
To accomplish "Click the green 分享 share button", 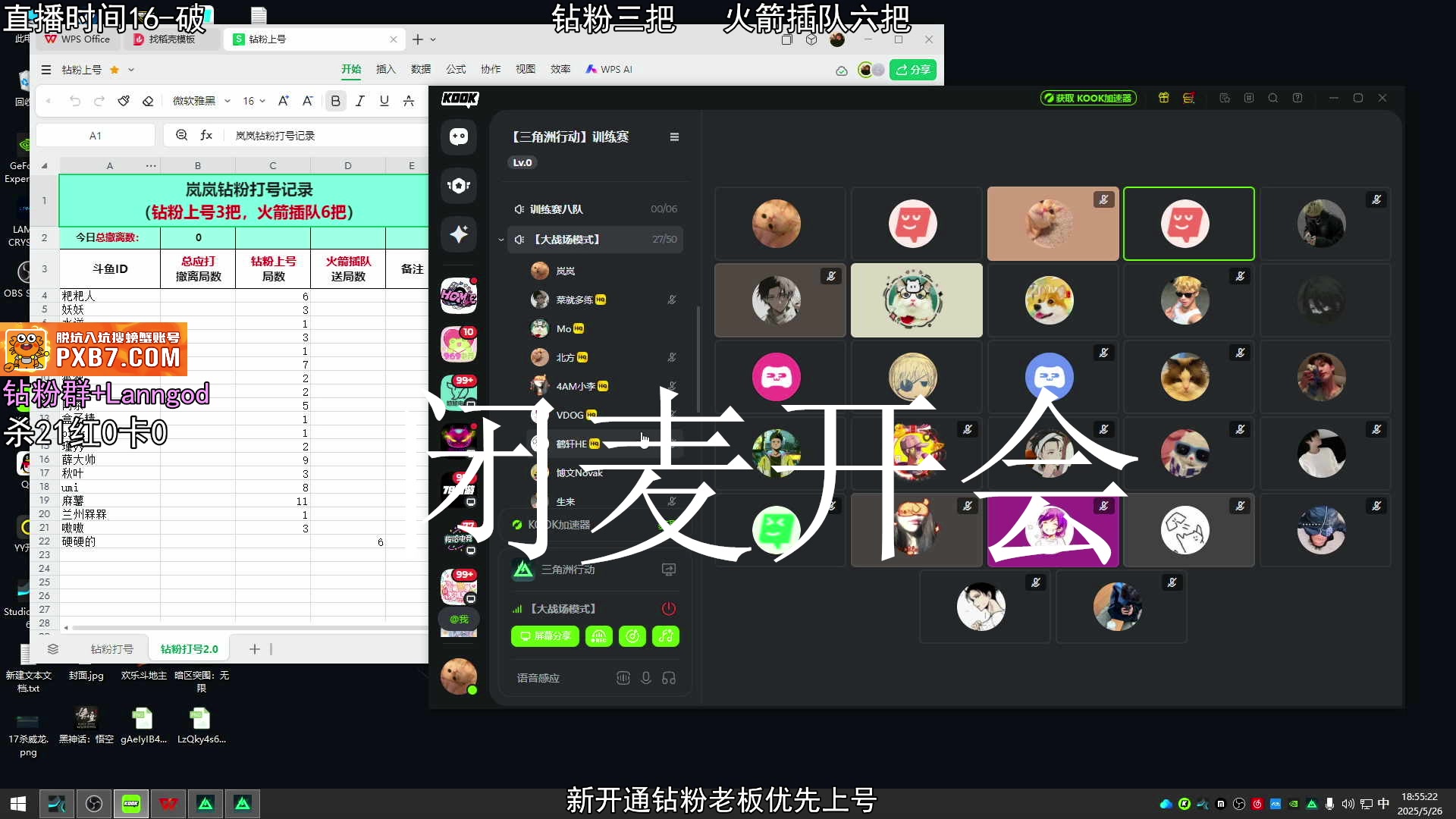I will pos(913,70).
